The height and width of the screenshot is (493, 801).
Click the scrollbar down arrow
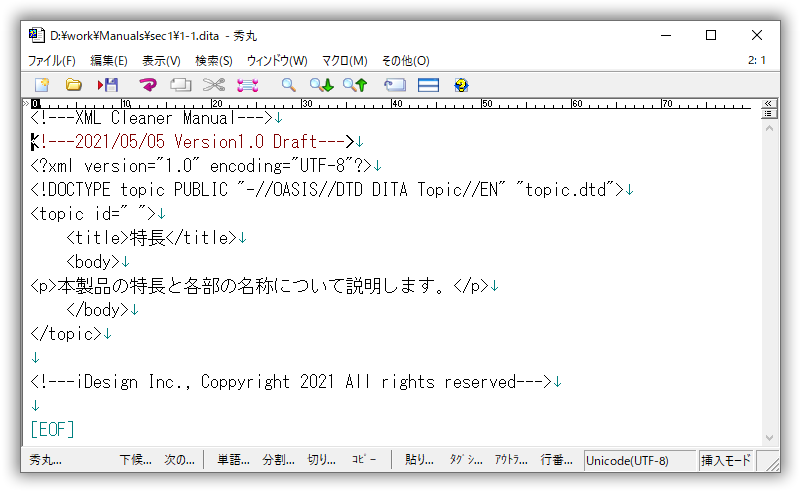click(769, 438)
